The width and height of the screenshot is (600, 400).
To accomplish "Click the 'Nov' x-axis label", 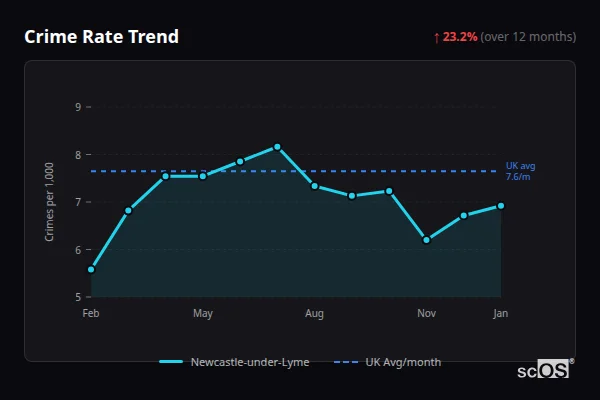I will point(426,313).
